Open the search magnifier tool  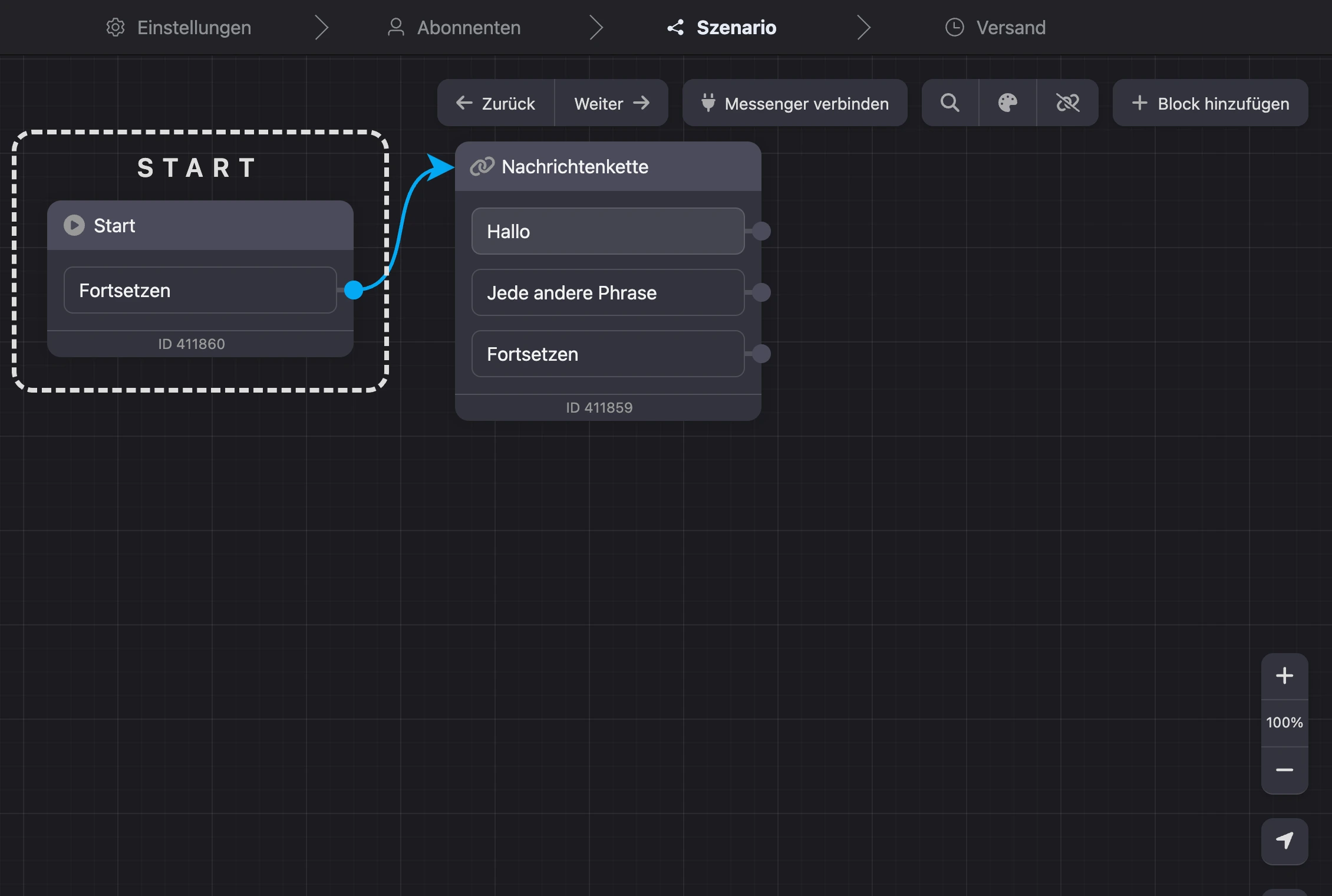point(949,103)
